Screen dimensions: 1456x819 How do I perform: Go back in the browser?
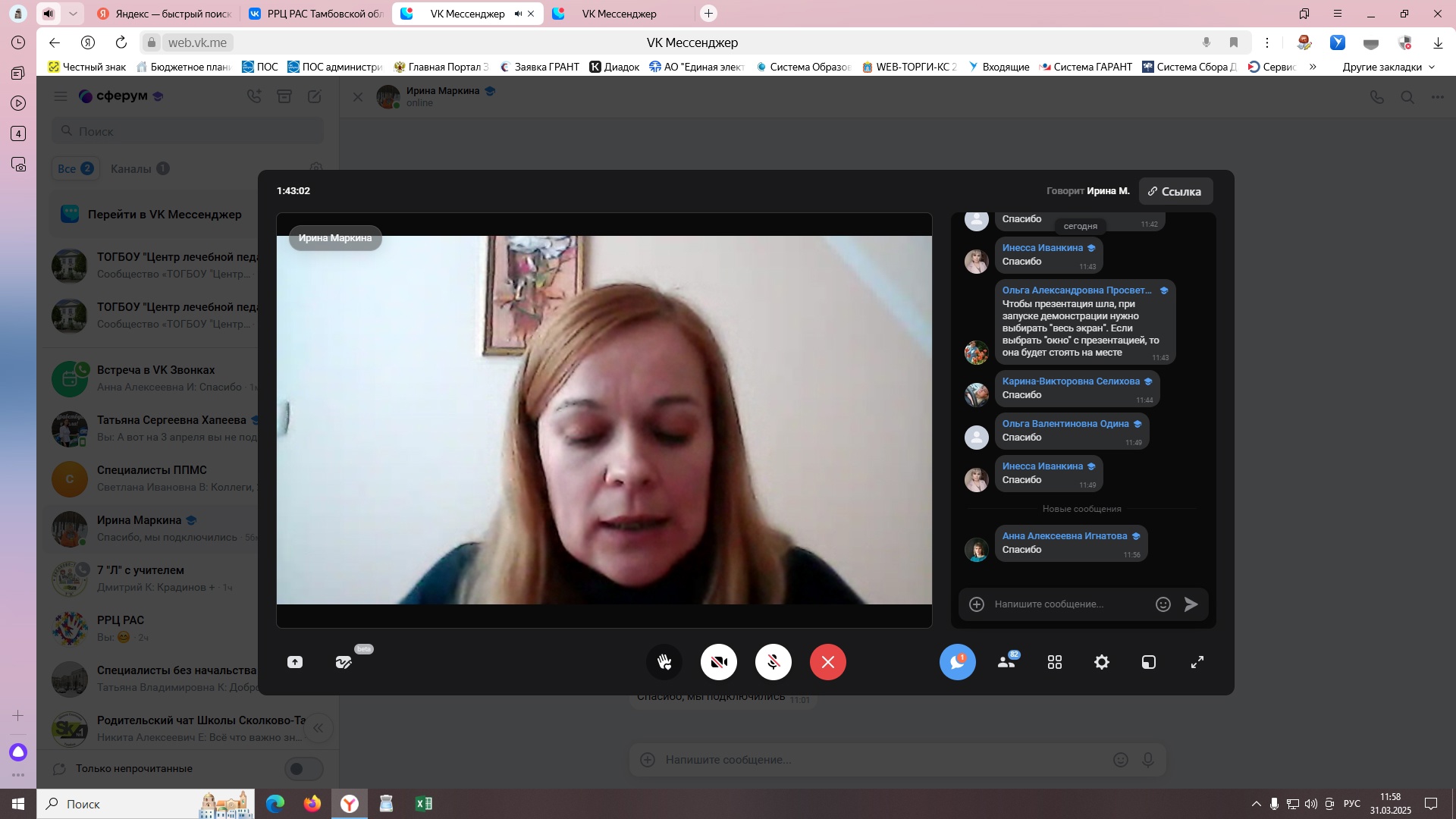[54, 42]
